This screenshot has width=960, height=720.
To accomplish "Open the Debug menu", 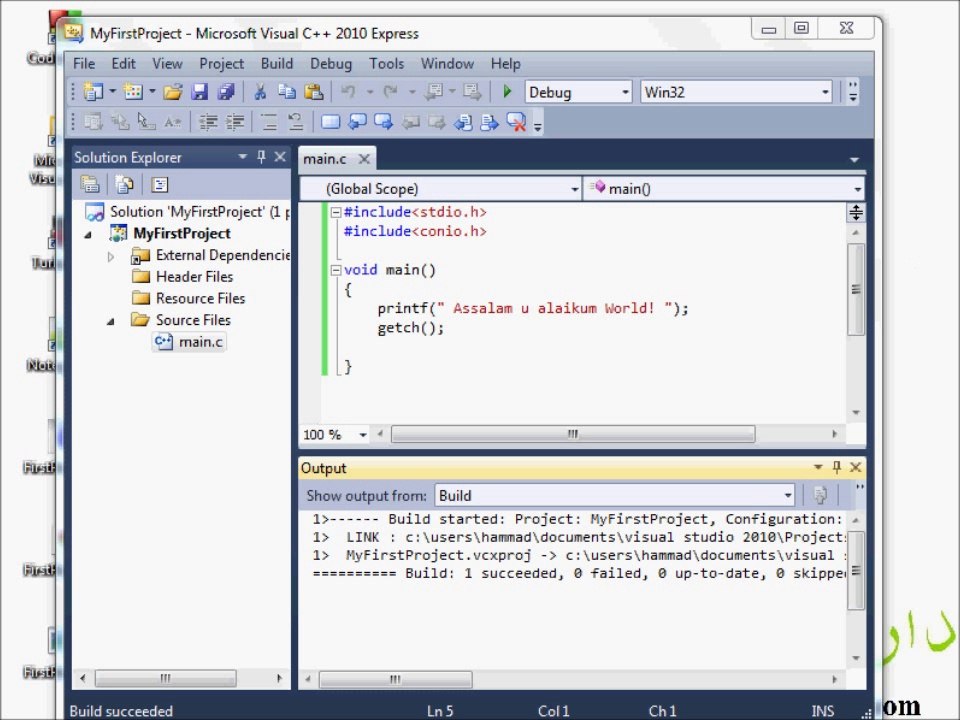I will [331, 64].
